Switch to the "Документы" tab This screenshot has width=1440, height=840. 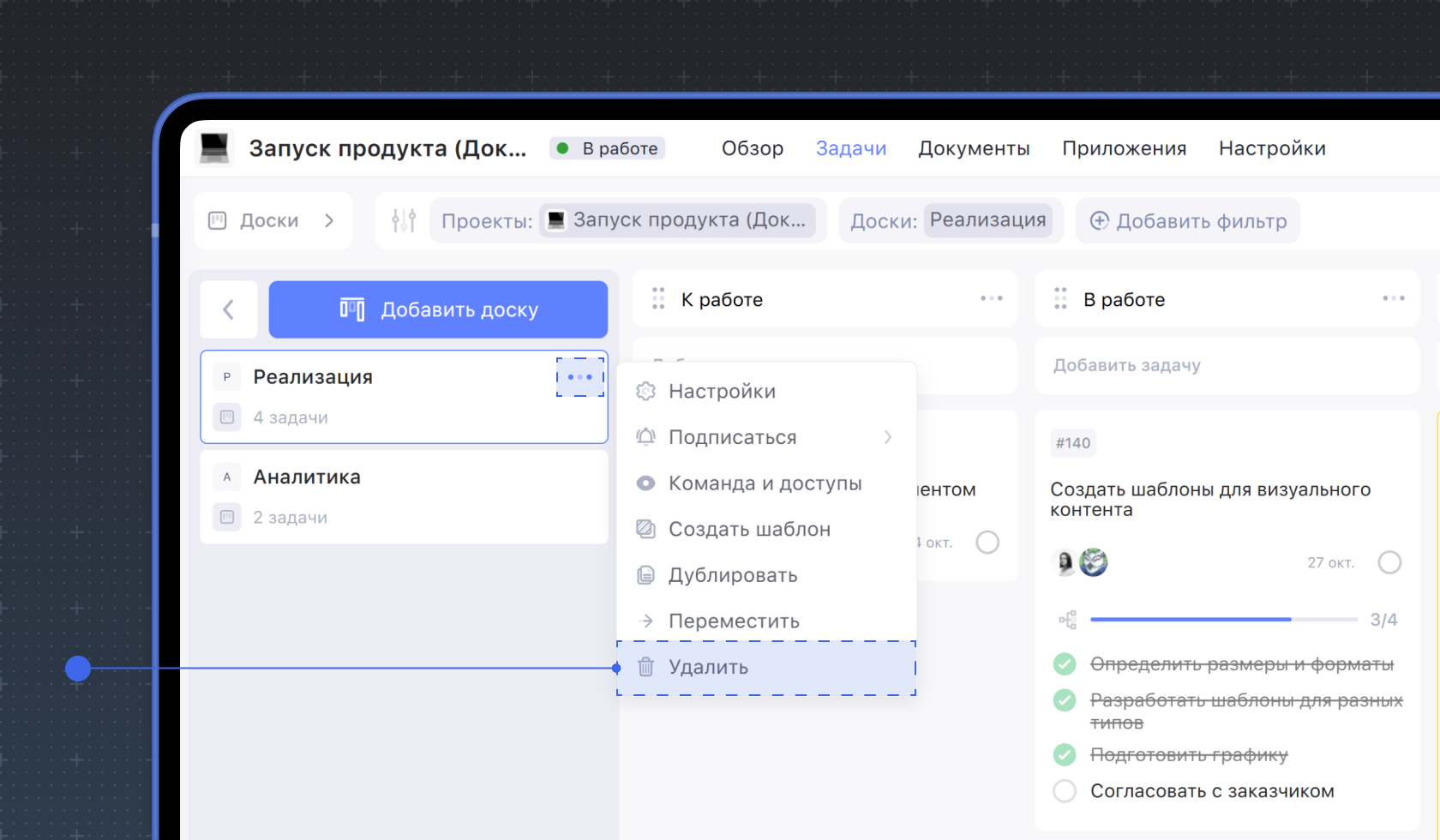(974, 148)
